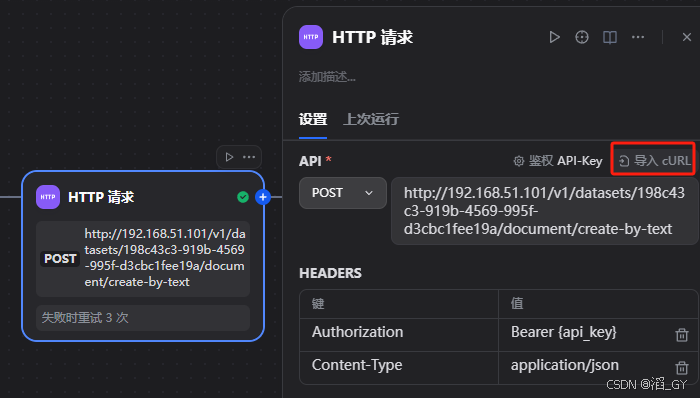Click the 值 column header
Image resolution: width=700 pixels, height=398 pixels.
(x=517, y=303)
